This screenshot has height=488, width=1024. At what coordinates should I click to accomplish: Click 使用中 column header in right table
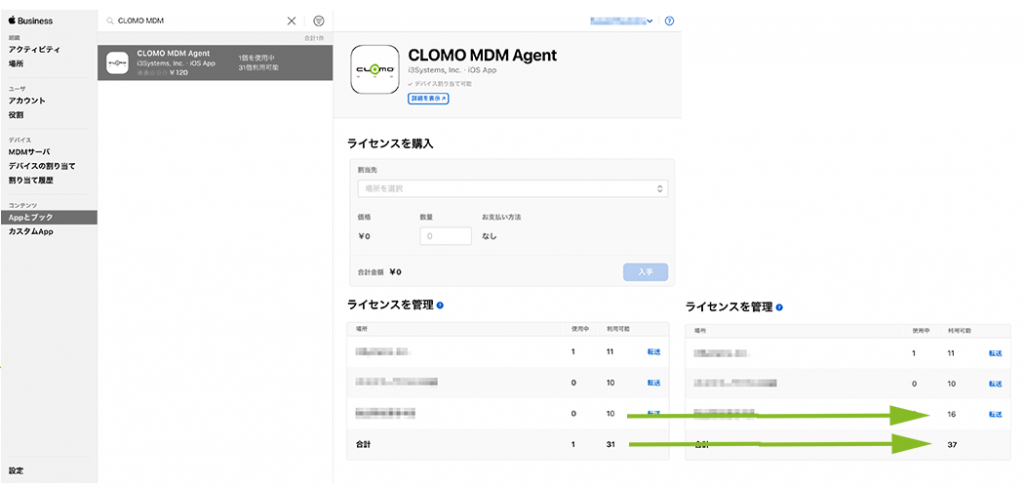coord(921,331)
